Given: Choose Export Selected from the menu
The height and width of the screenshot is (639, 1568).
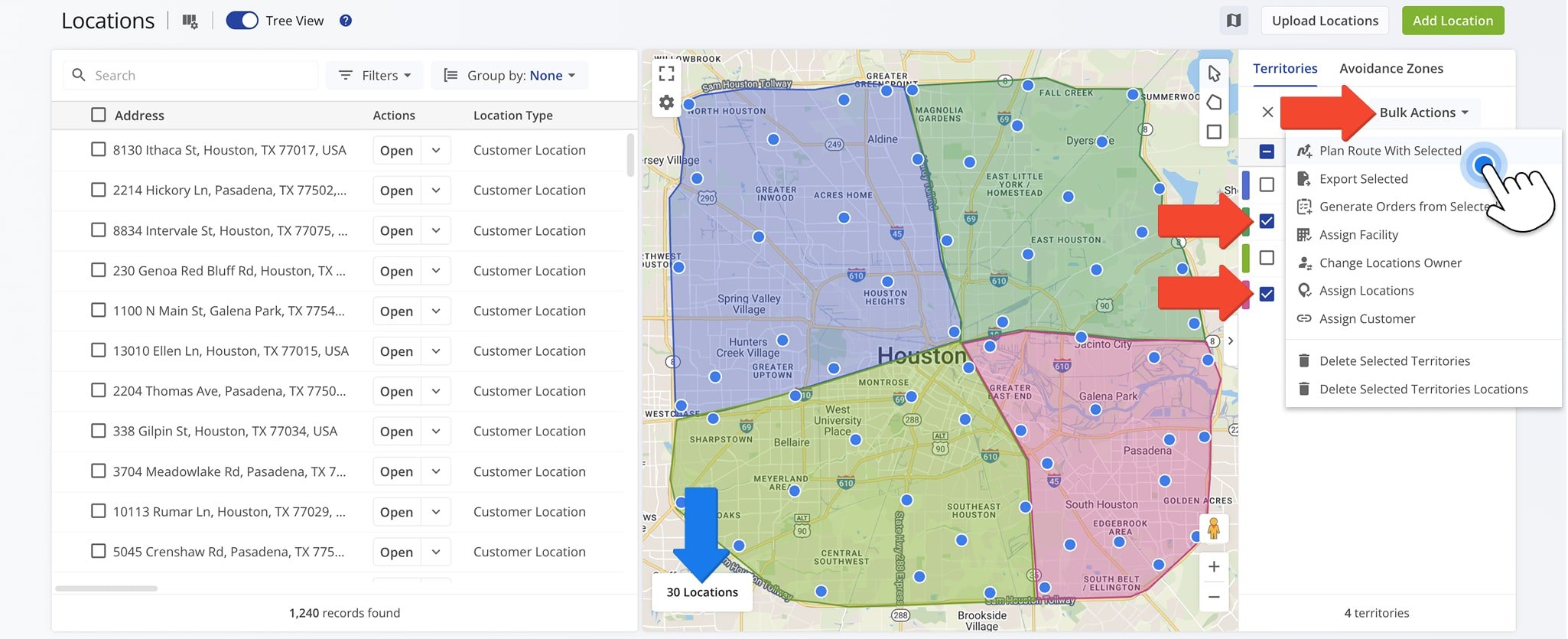Looking at the screenshot, I should tap(1363, 179).
